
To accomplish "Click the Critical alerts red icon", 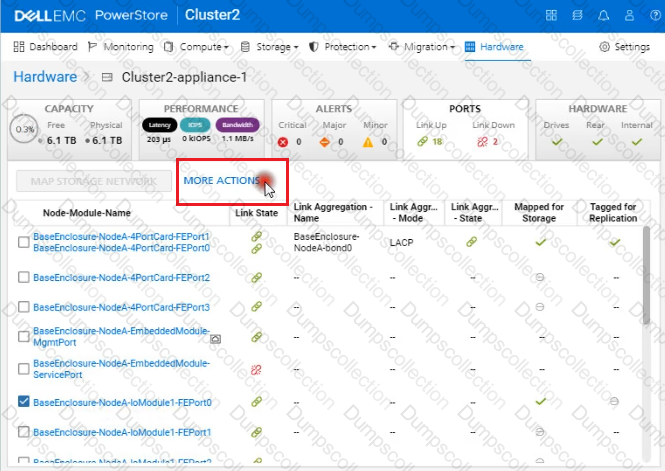I will coord(281,142).
